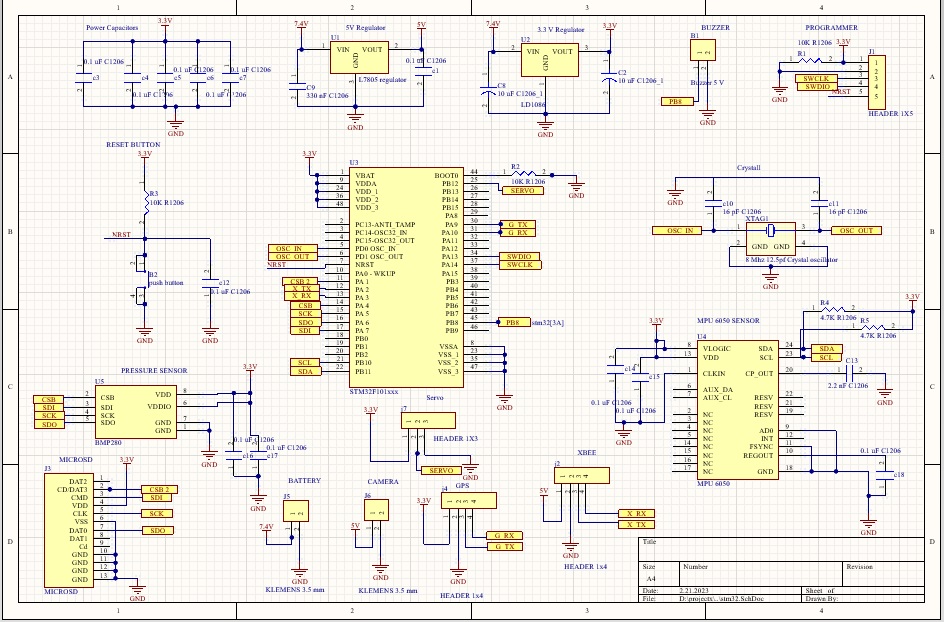Viewport: 944px width, 622px height.
Task: Click the PB8 net label beside buzzer
Action: pos(677,102)
